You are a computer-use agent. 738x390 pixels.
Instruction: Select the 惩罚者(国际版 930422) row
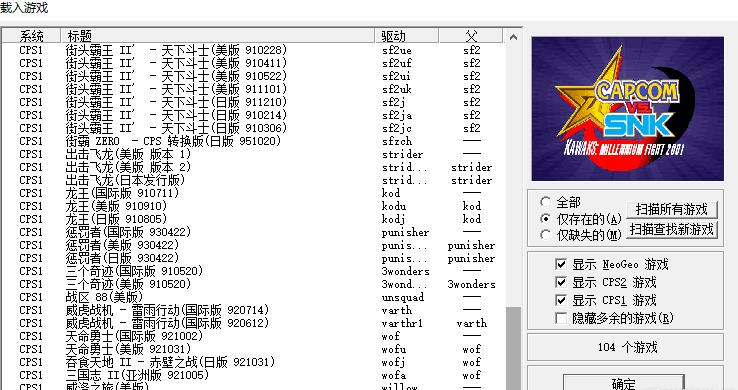click(x=253, y=232)
